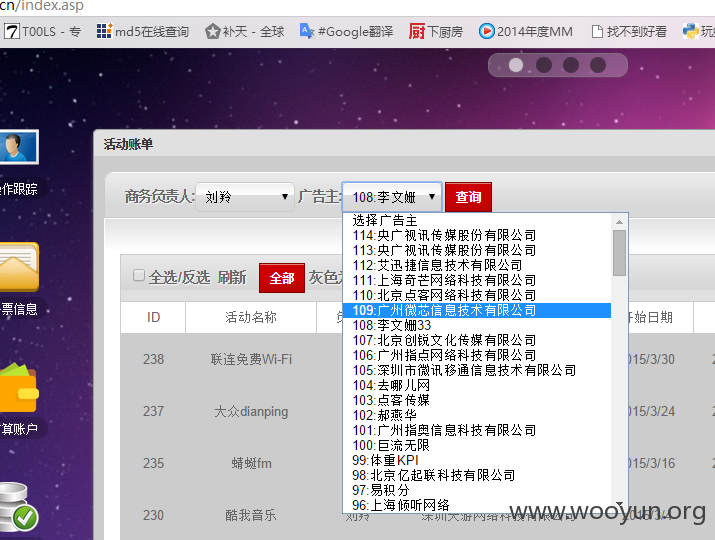Viewport: 715px width, 540px height.
Task: Click ID cell 237
Action: pyautogui.click(x=153, y=411)
